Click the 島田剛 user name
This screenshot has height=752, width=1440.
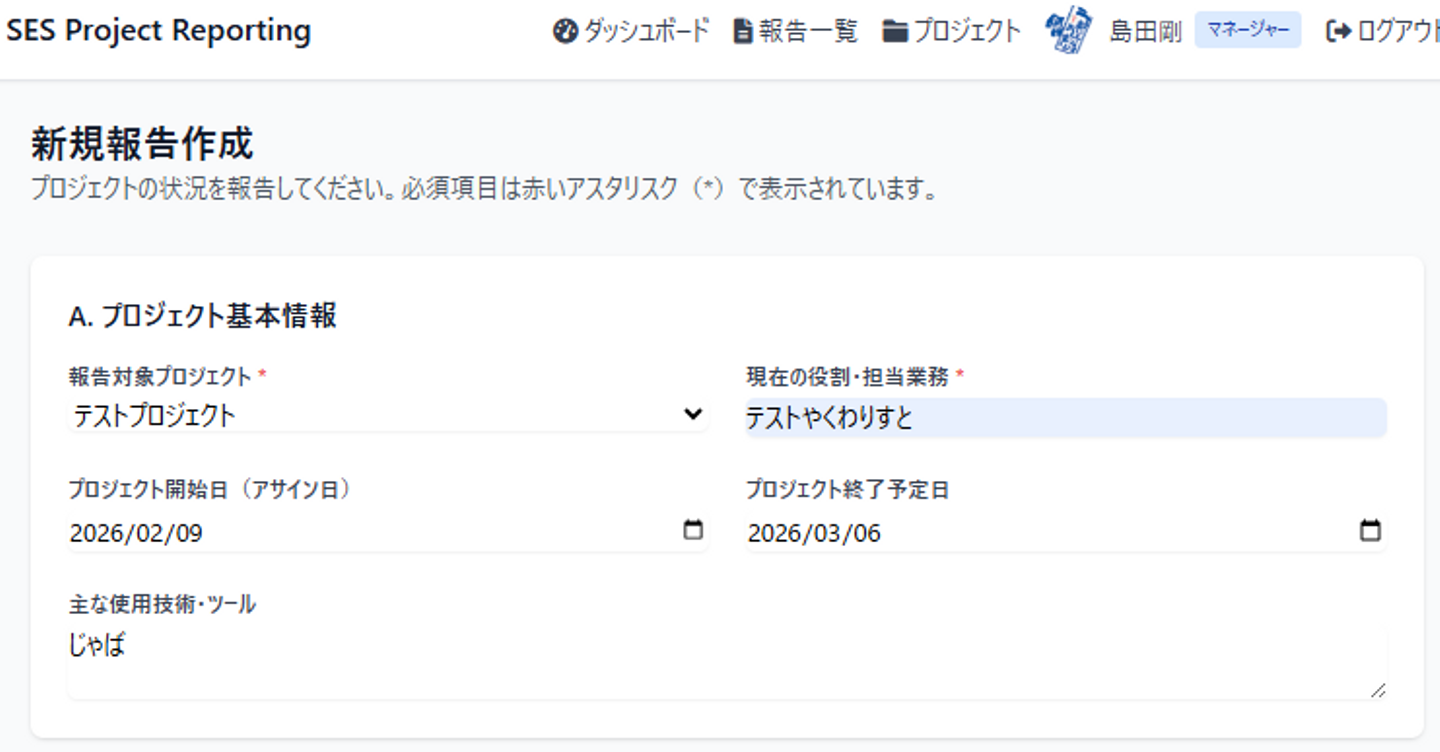1145,32
